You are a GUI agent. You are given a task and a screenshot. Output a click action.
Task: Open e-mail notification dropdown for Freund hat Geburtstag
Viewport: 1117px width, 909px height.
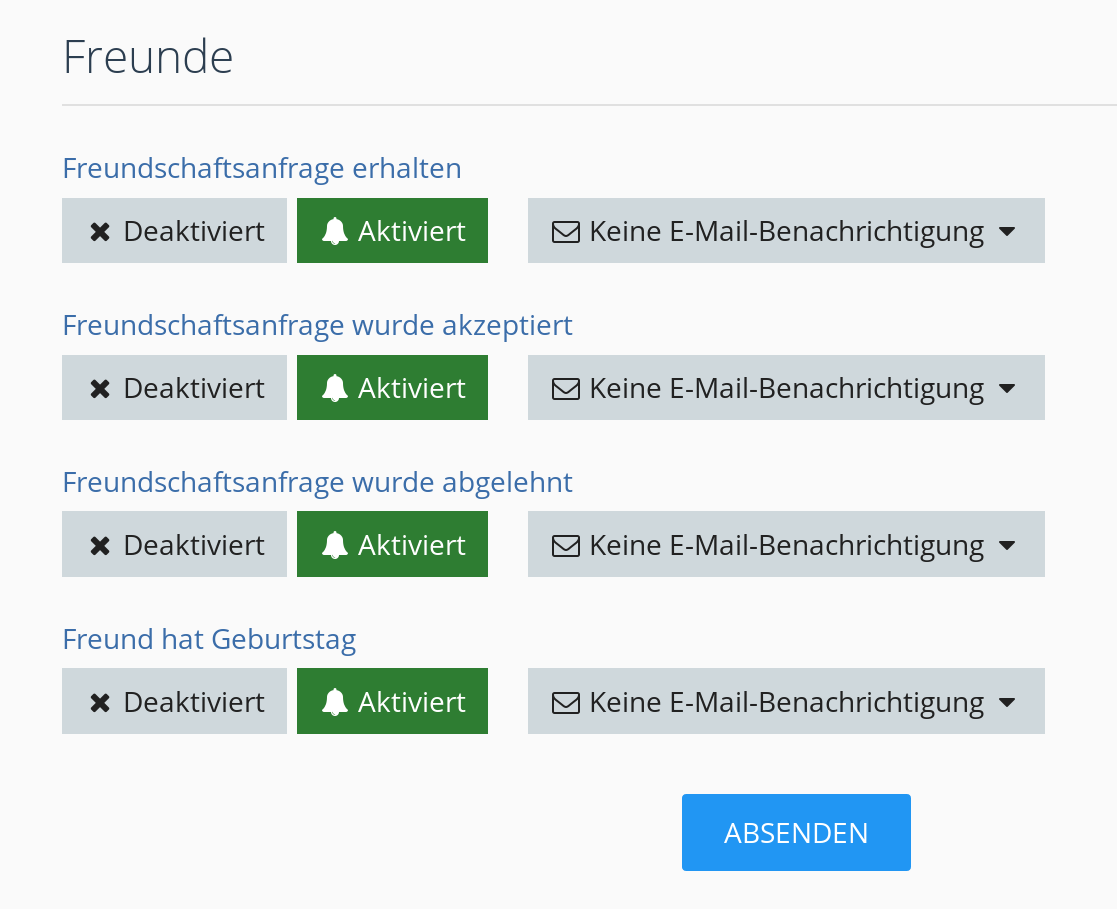[786, 702]
